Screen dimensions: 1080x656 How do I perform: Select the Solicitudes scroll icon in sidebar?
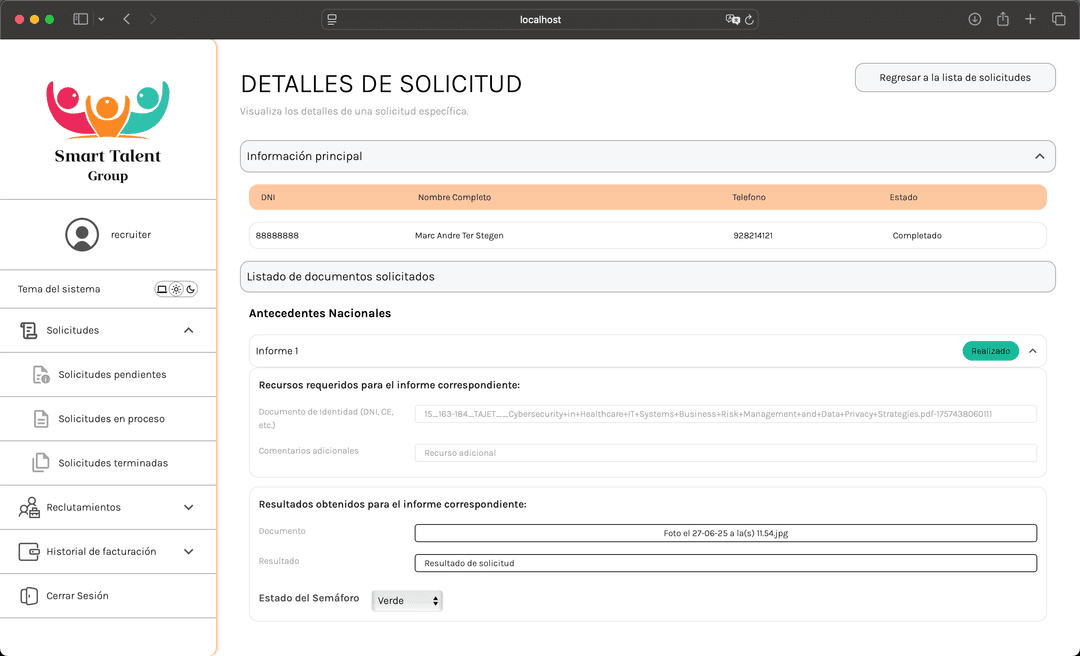coord(30,330)
